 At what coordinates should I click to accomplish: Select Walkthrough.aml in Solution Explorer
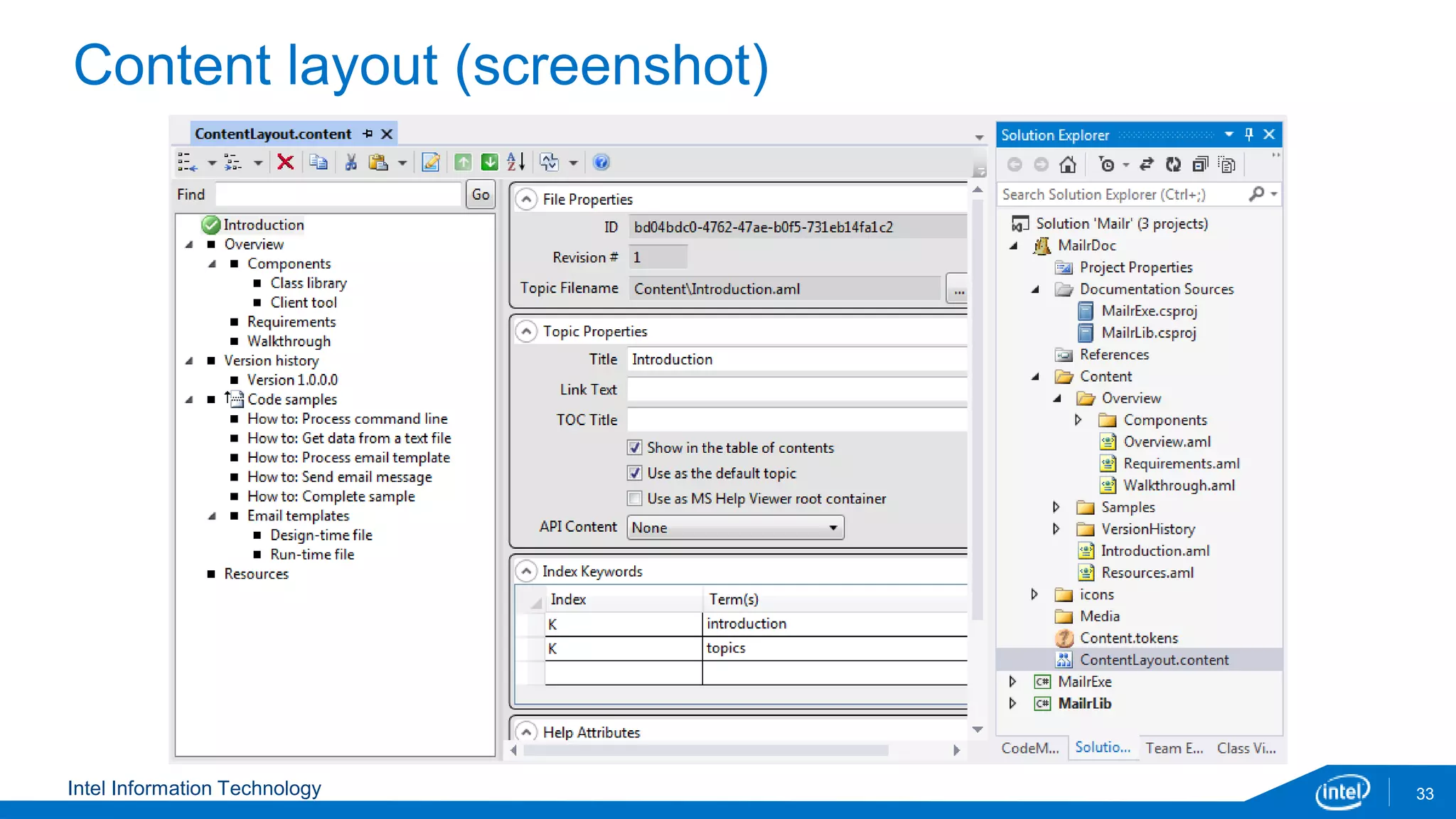pyautogui.click(x=1179, y=486)
